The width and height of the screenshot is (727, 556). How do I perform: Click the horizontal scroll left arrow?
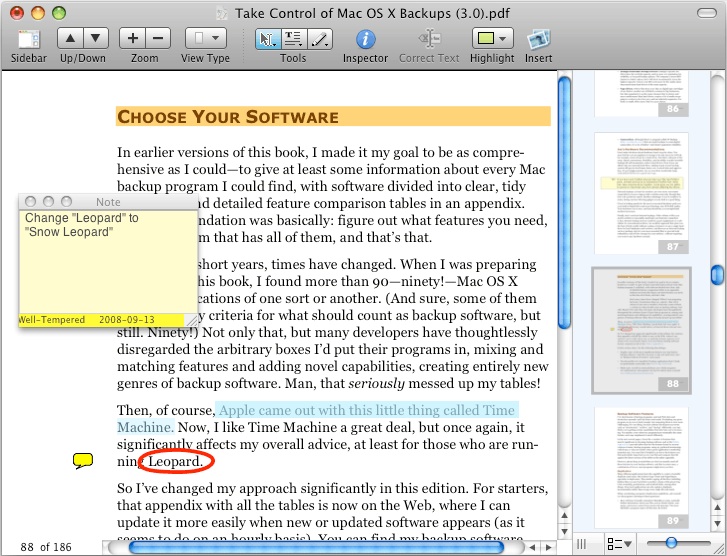[x=532, y=547]
